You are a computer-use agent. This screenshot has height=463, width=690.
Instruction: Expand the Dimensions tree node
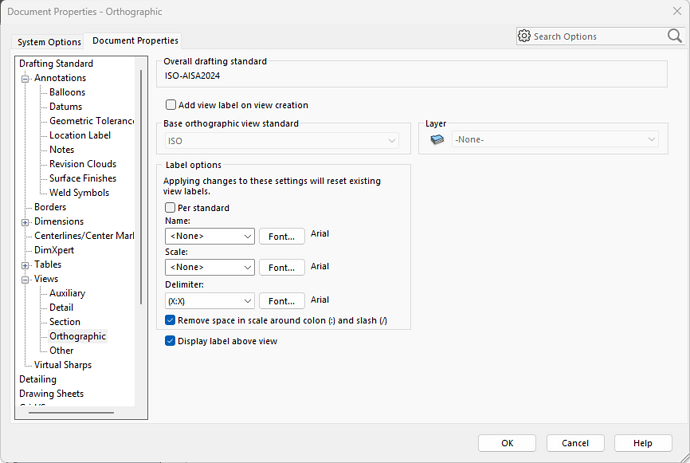(25, 222)
